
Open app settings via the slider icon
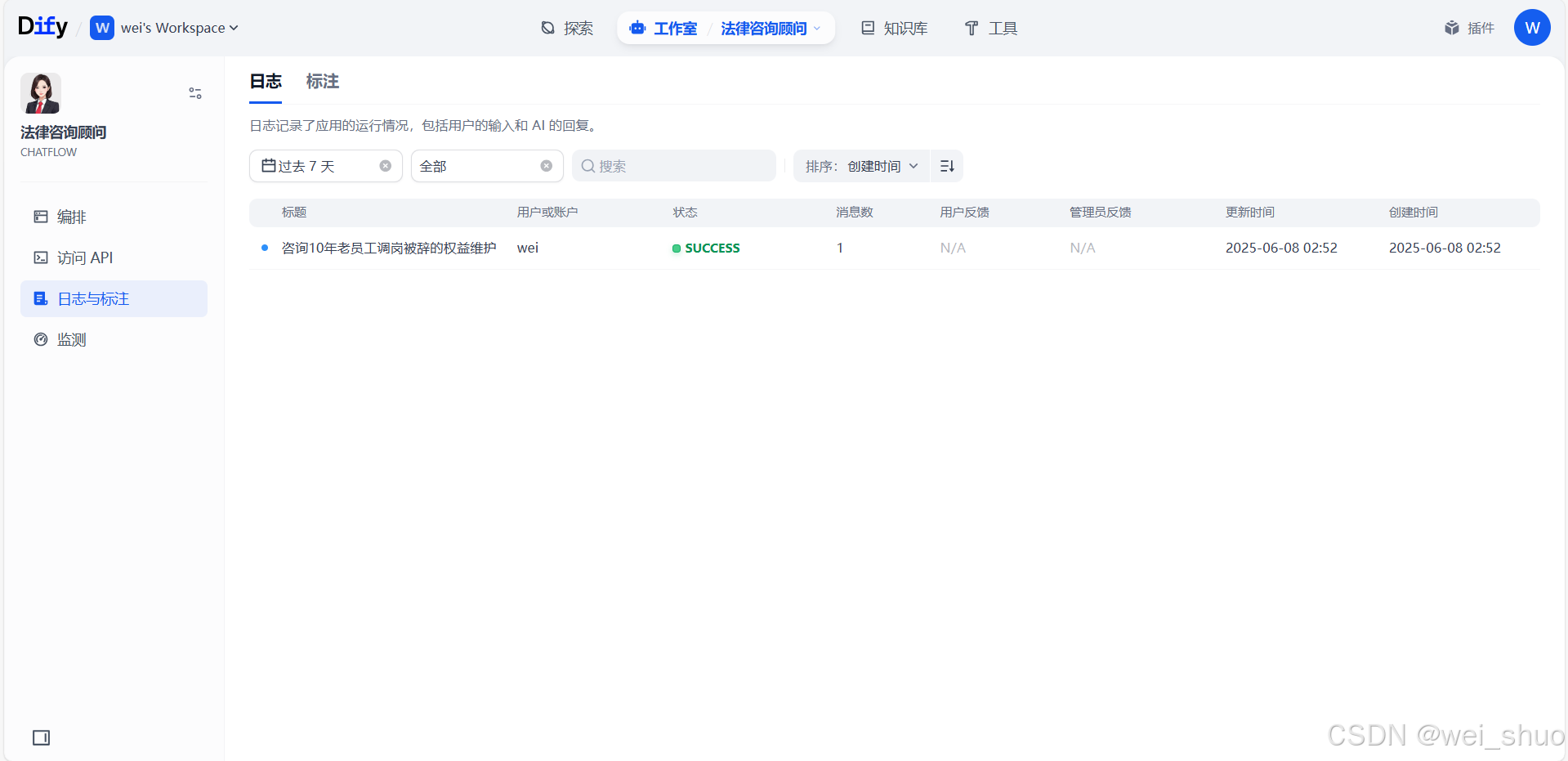(x=194, y=93)
